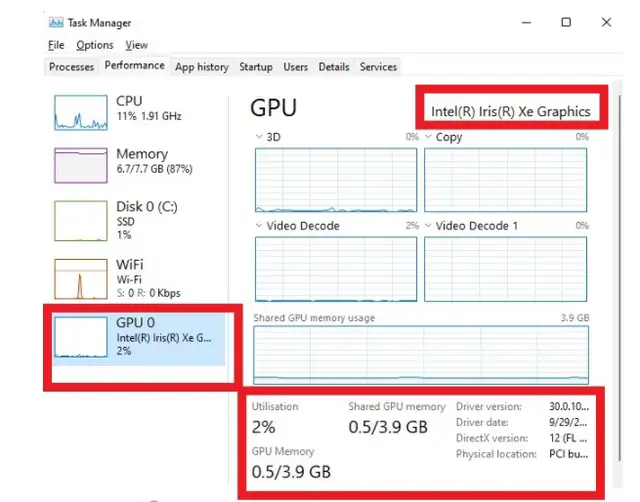
Task: Maximize the Task Manager window
Action: [x=566, y=22]
